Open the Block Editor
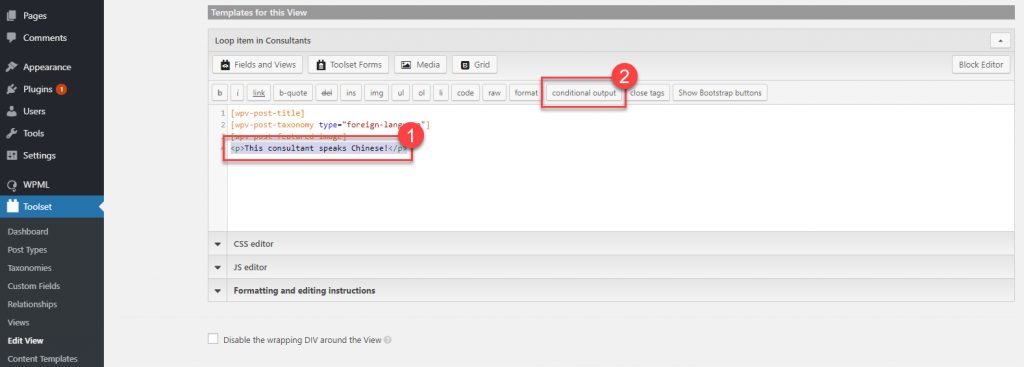 981,65
